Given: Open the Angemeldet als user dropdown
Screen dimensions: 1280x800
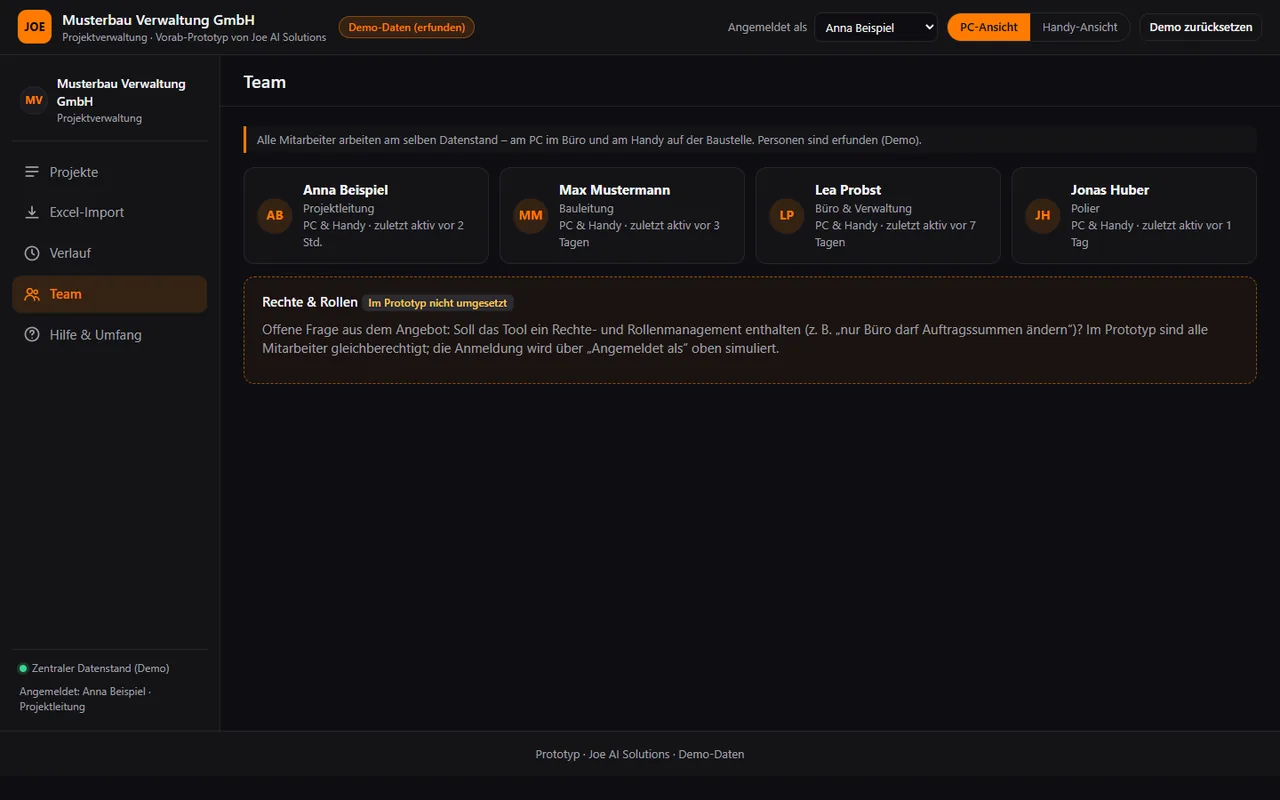Looking at the screenshot, I should click(x=876, y=27).
